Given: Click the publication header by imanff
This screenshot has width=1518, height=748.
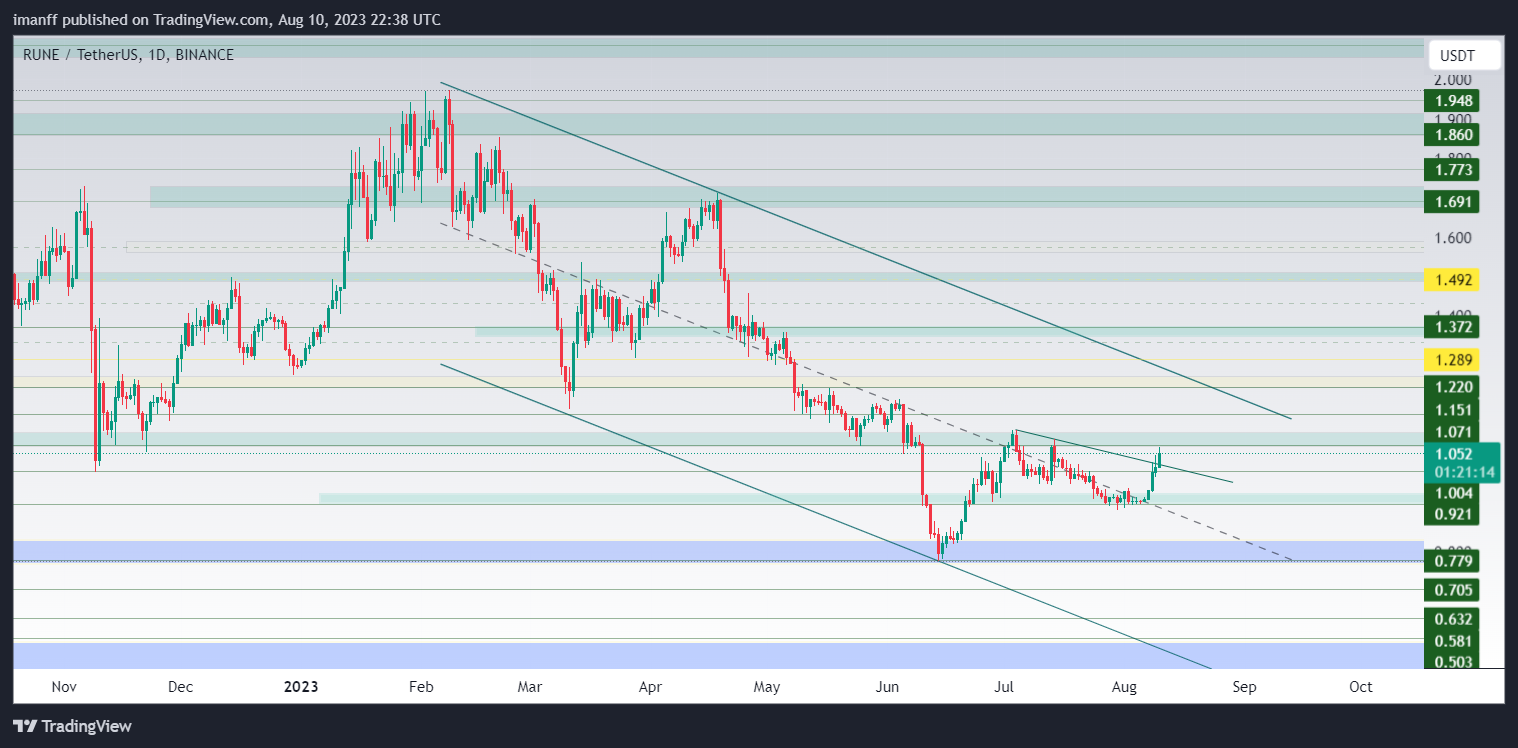Looking at the screenshot, I should point(227,20).
